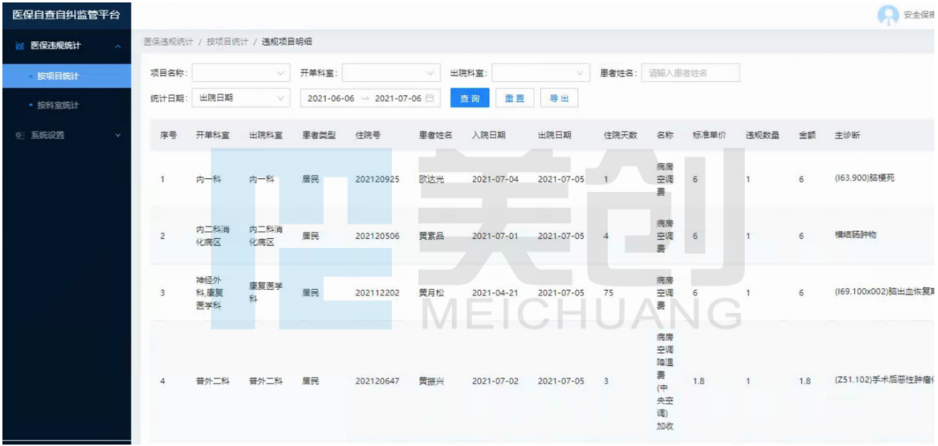Click the start date 2021-06-06 field
Image resolution: width=938 pixels, height=446 pixels.
[x=331, y=98]
